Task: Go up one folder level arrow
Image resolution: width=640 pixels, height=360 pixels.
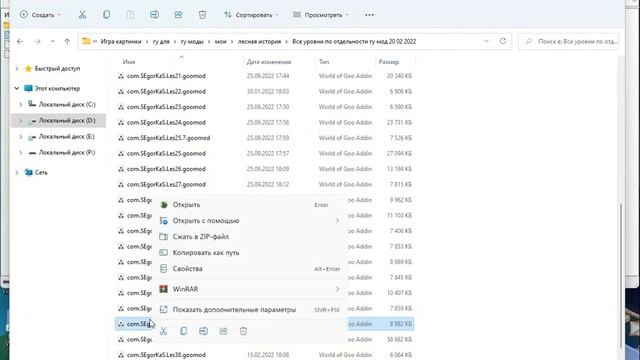Action: [x=67, y=41]
